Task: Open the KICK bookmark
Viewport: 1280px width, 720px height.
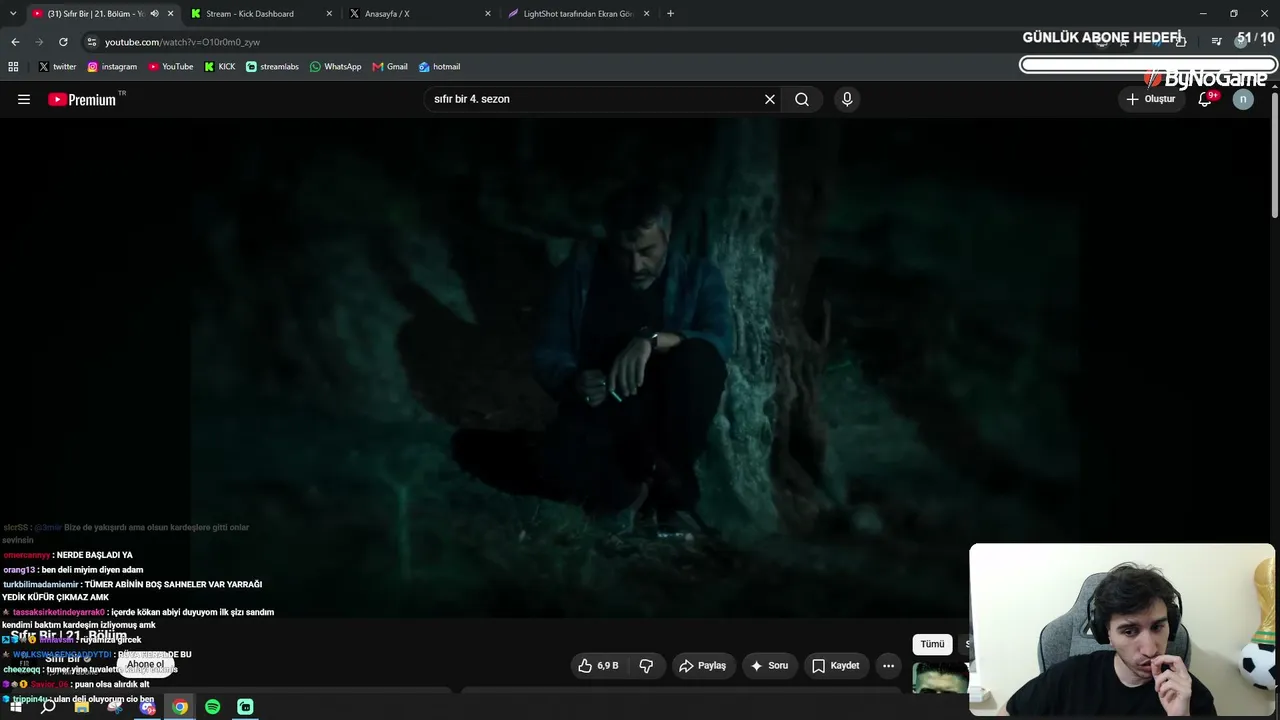Action: pyautogui.click(x=220, y=67)
